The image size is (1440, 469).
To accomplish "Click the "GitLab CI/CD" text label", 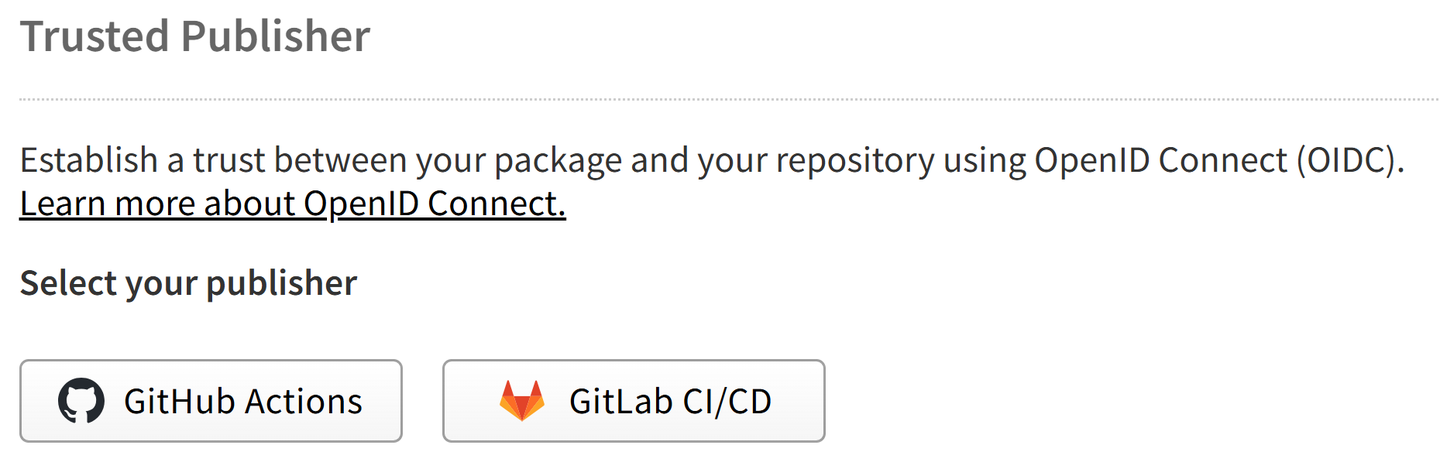I will (670, 401).
